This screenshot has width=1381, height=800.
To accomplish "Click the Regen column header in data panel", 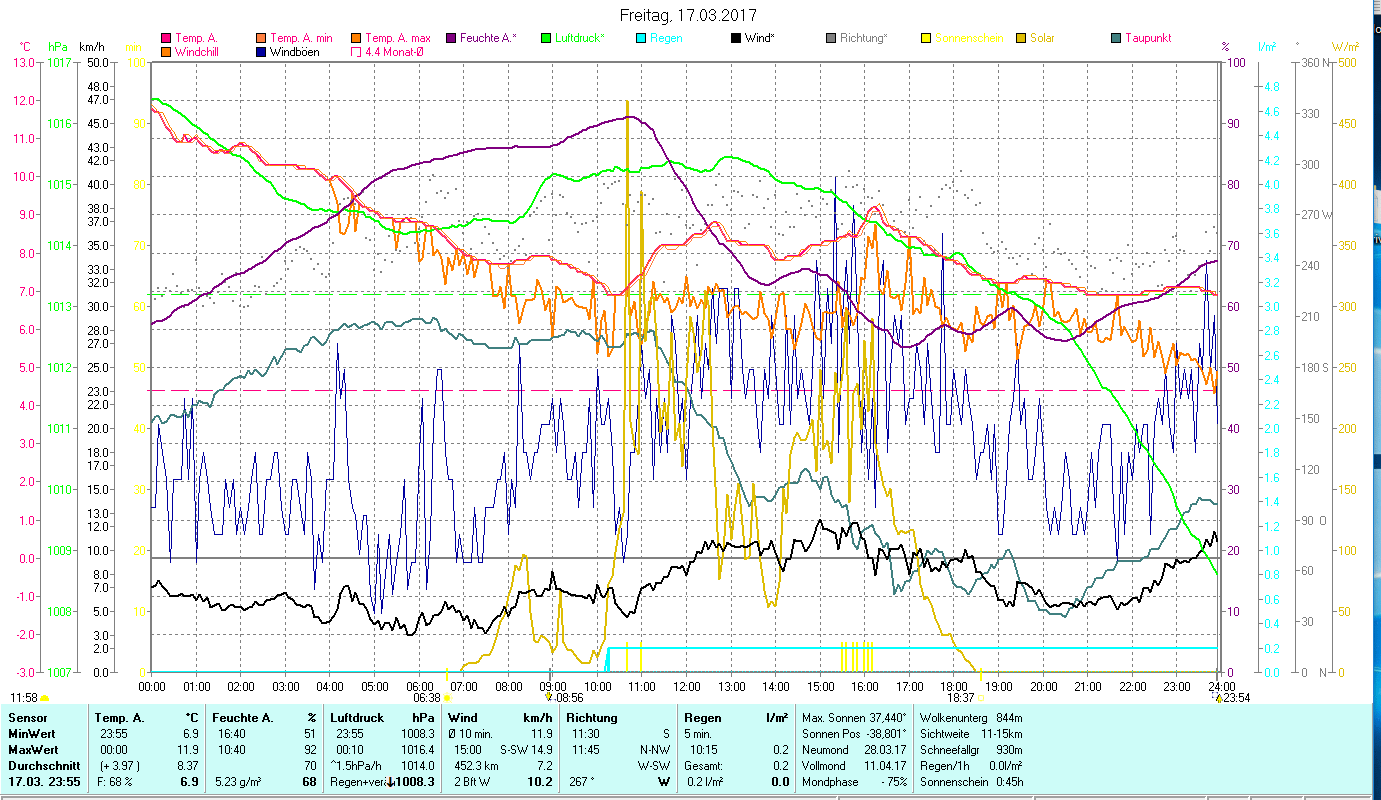I will 702,718.
